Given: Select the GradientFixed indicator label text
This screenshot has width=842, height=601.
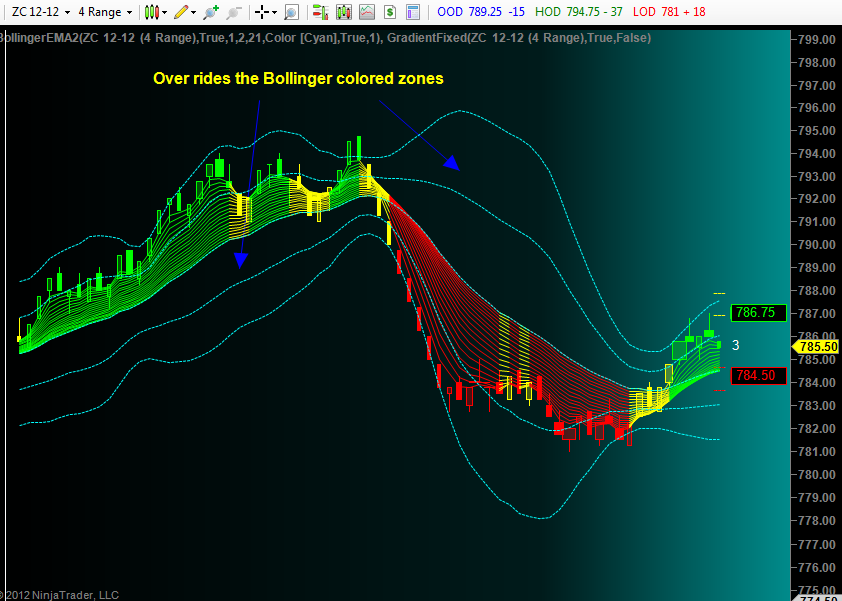Looking at the screenshot, I should click(x=519, y=38).
